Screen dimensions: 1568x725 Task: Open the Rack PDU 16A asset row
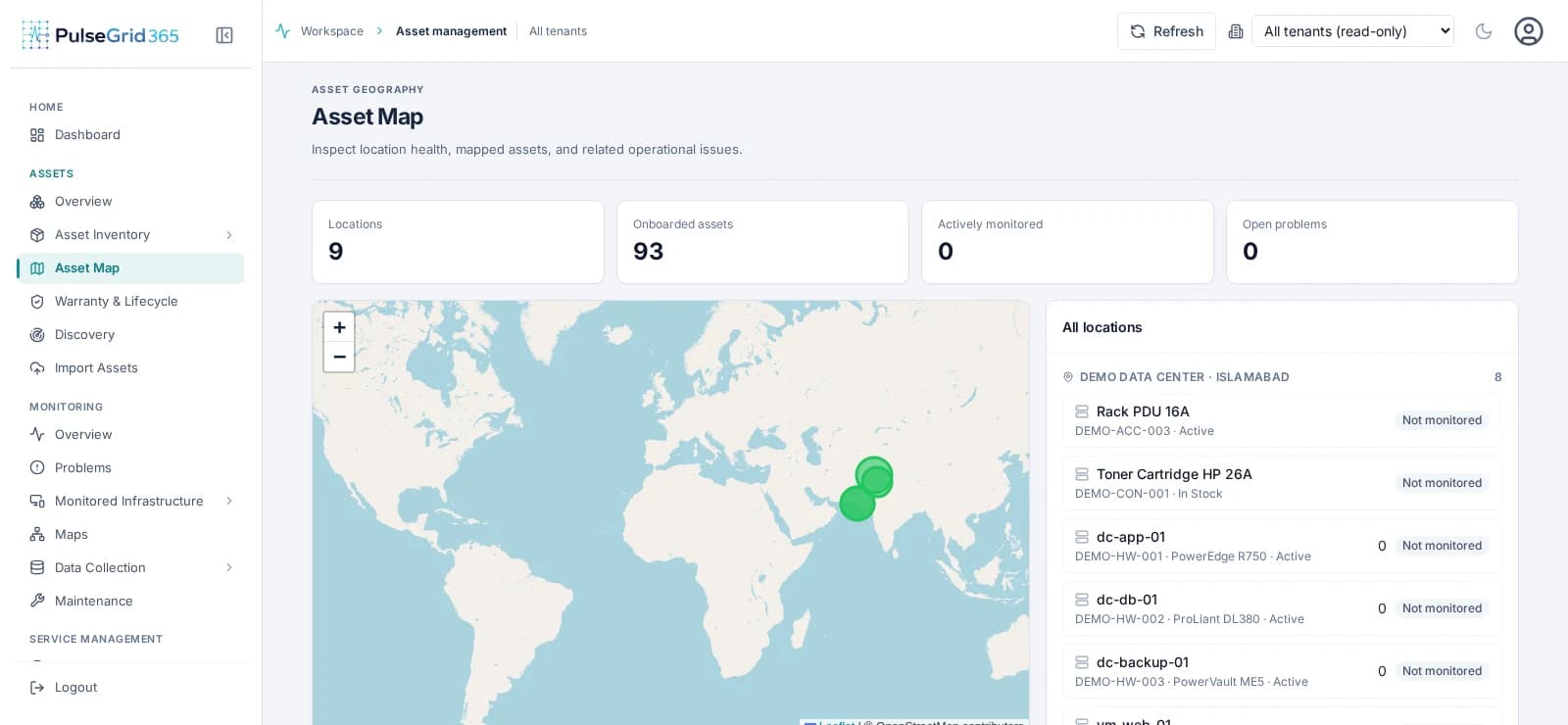1282,420
